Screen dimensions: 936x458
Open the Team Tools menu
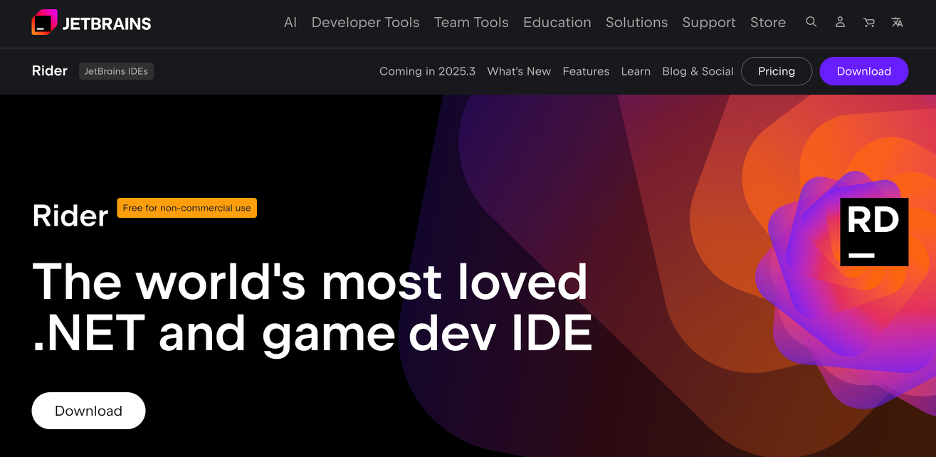pyautogui.click(x=471, y=23)
